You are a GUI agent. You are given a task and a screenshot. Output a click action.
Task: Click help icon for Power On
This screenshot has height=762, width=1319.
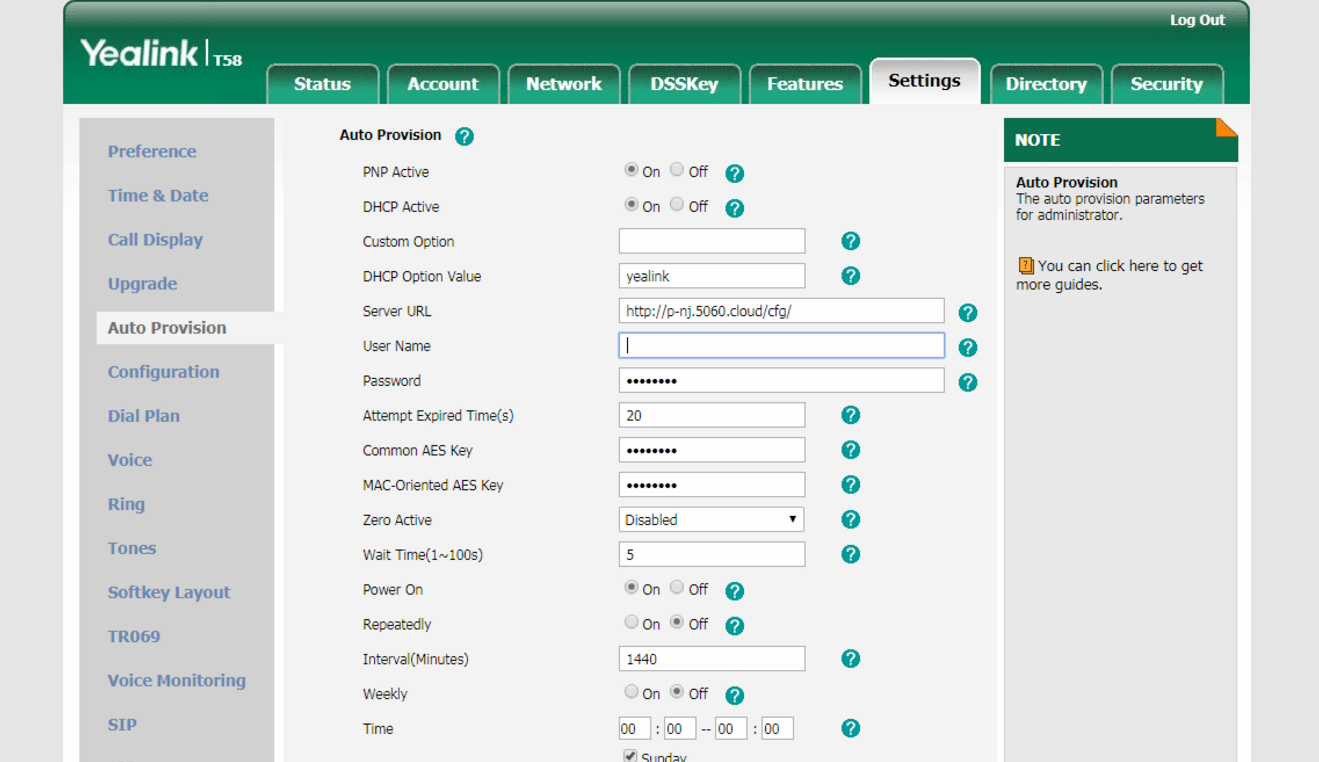click(x=734, y=592)
